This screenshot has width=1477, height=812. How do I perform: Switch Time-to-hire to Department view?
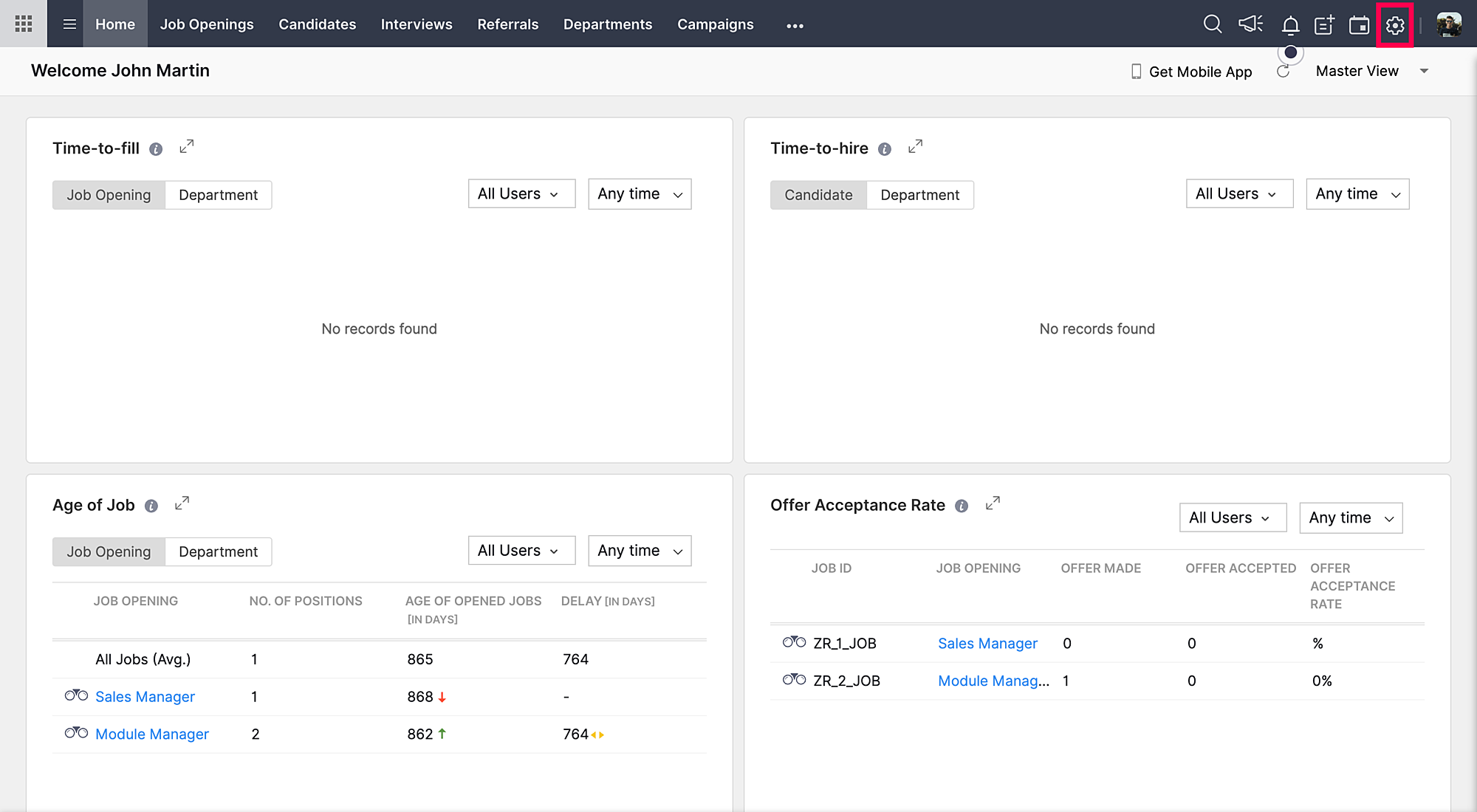point(919,195)
